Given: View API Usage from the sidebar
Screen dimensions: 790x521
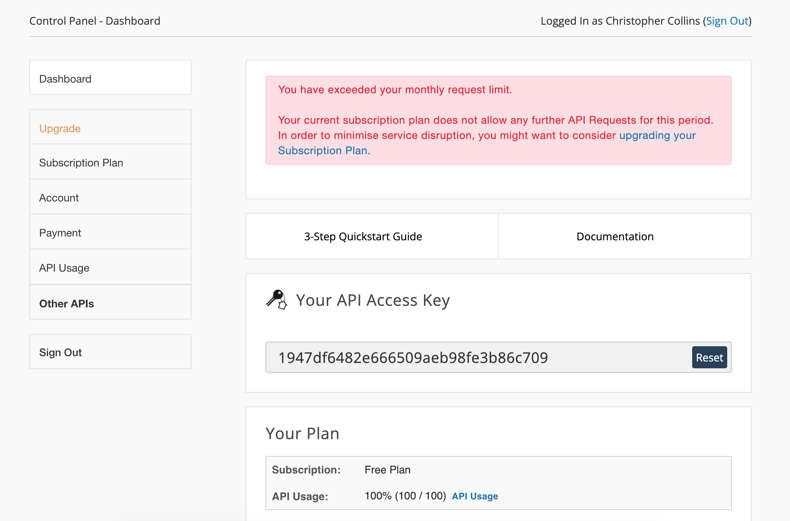Looking at the screenshot, I should 110,268.
